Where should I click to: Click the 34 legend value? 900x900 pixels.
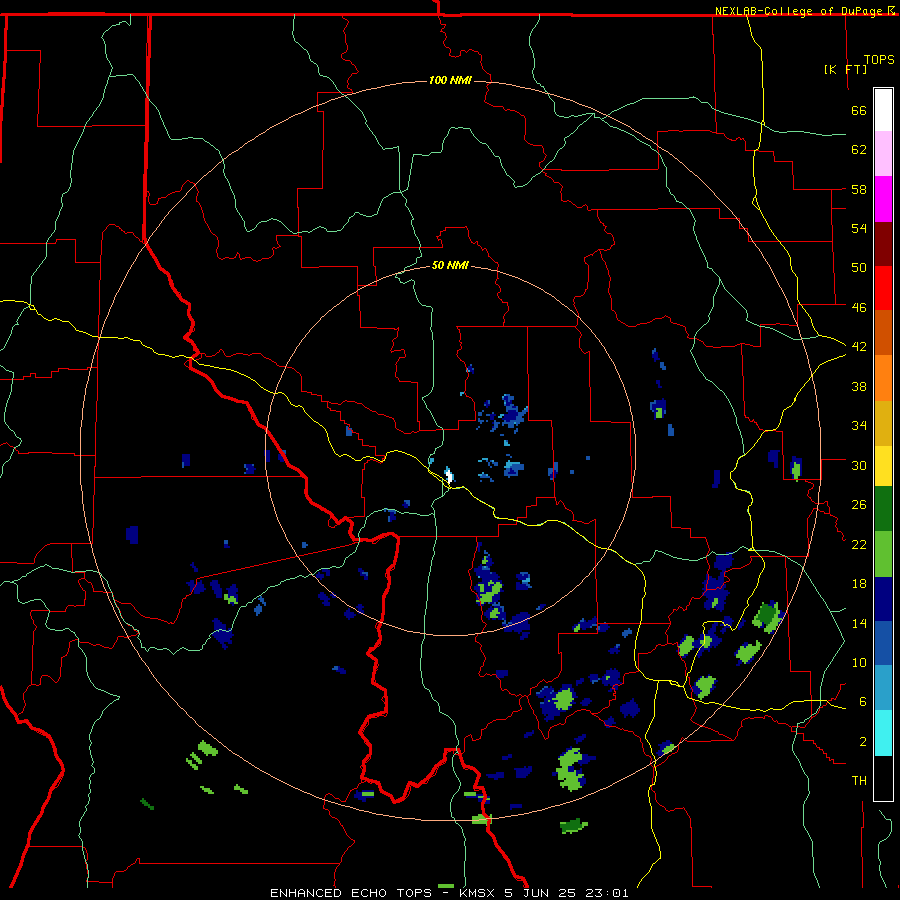859,426
